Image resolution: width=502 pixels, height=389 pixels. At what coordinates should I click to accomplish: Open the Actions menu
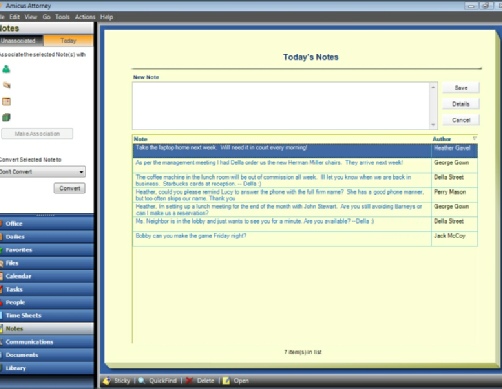[85, 17]
